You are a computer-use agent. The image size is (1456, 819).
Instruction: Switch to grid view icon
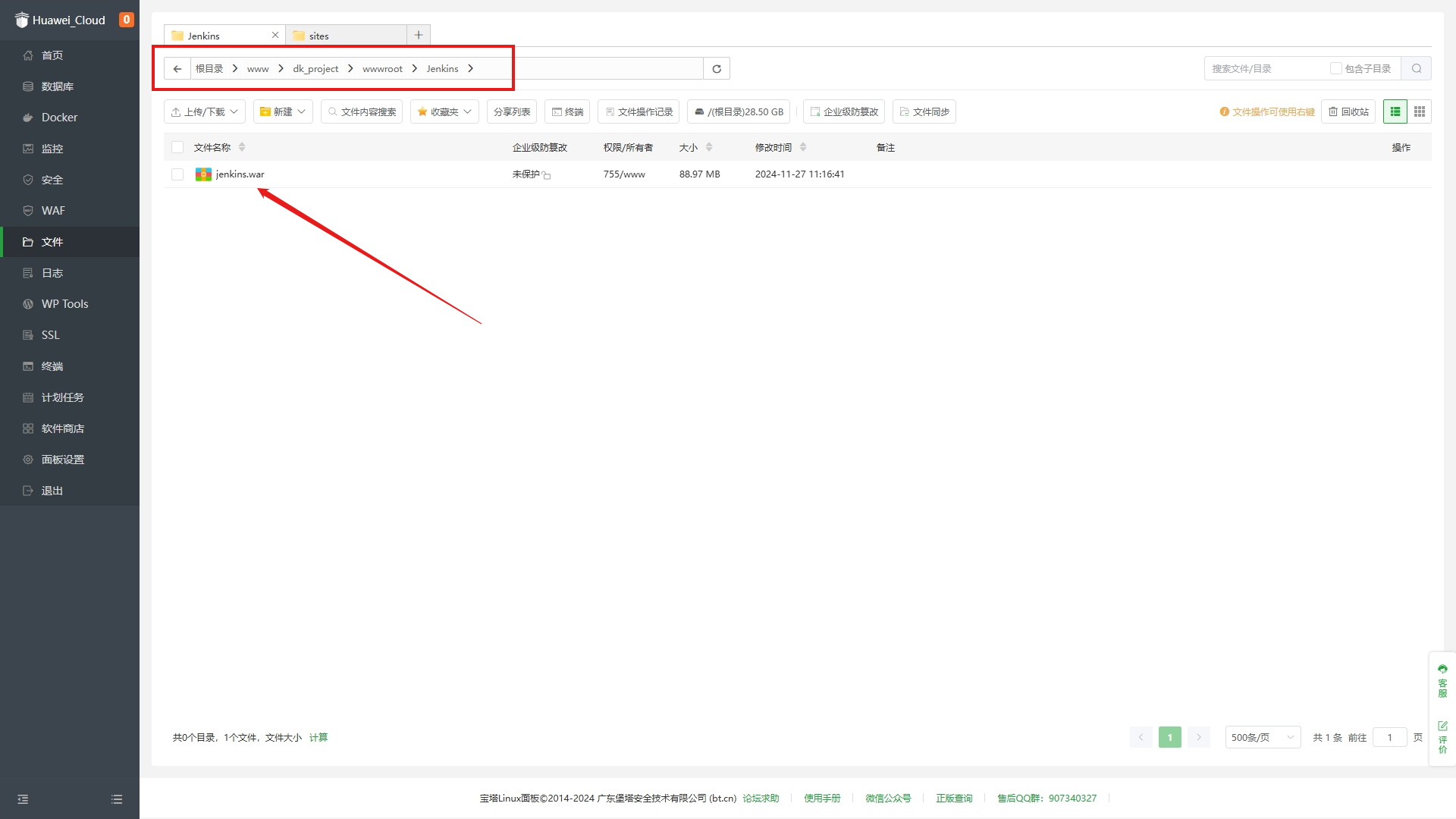point(1420,111)
